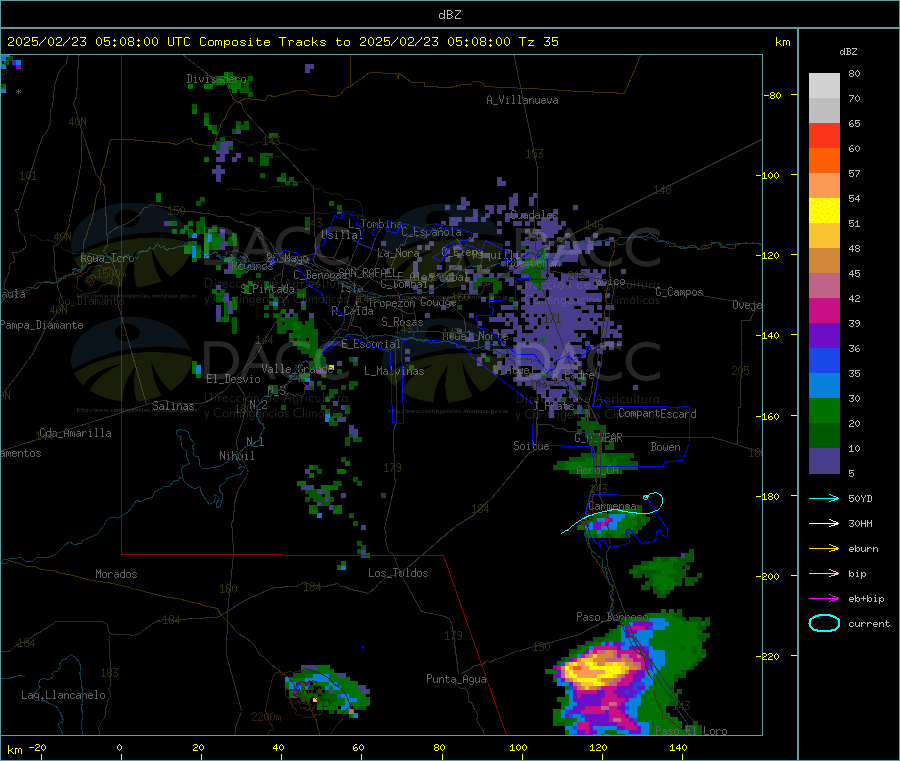Select the dotted yellow swatch between 54 and 51

824,211
